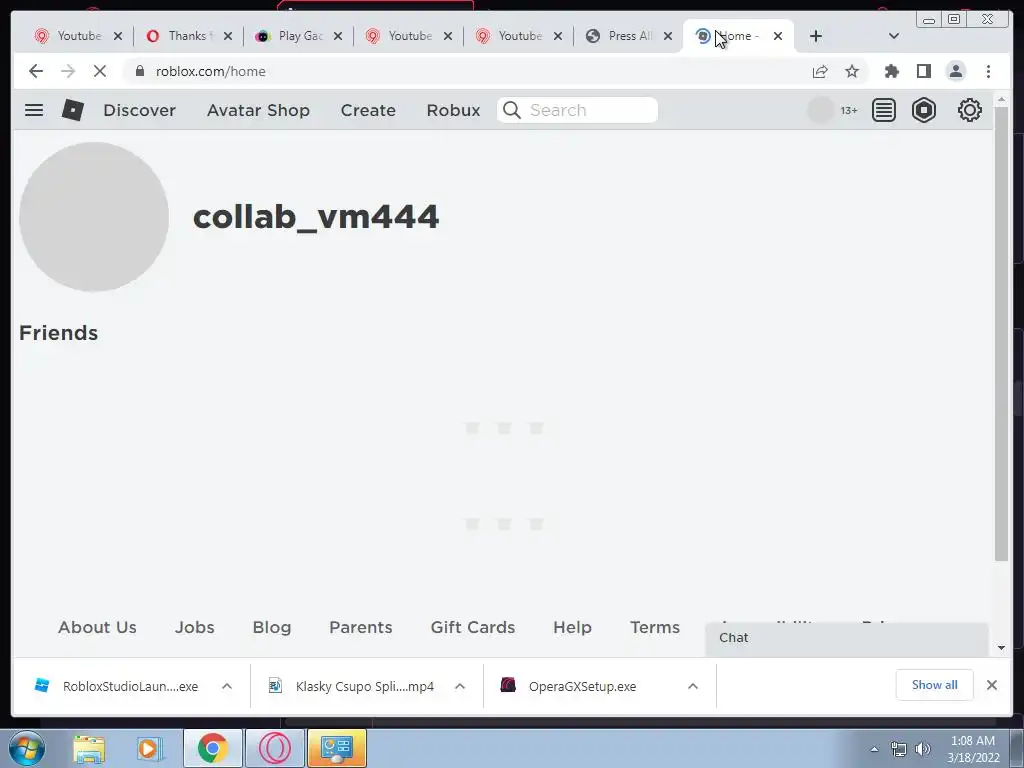Image resolution: width=1024 pixels, height=768 pixels.
Task: Focus the Roblox search field
Action: tap(577, 110)
